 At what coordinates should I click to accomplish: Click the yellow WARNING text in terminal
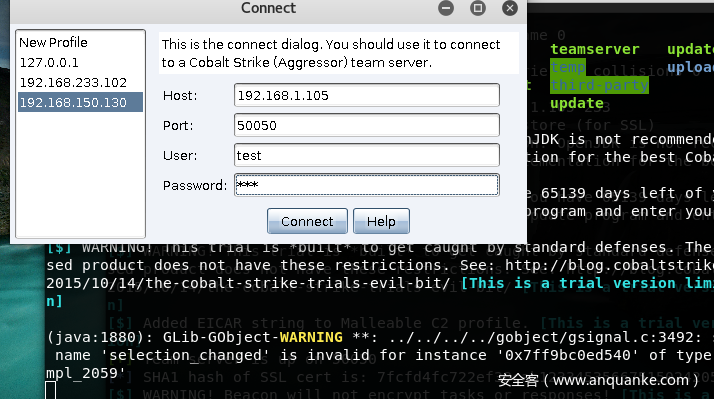(311, 337)
